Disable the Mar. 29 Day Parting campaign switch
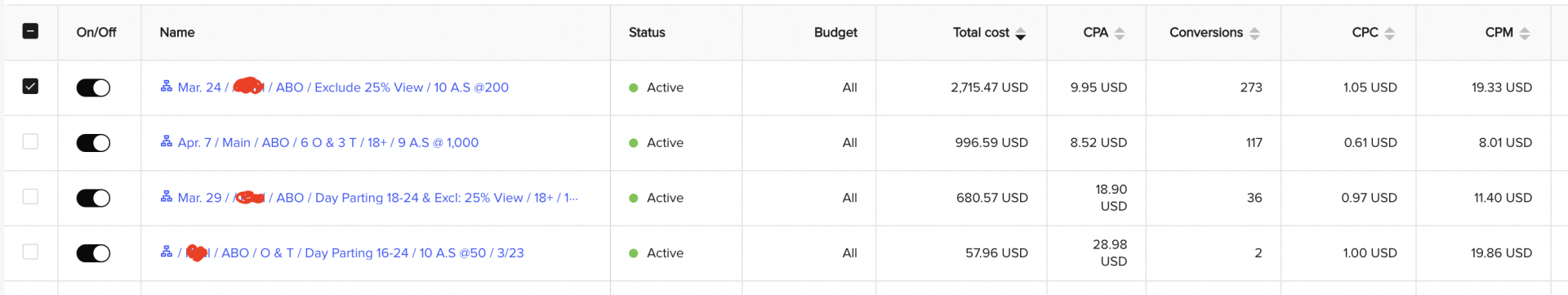 coord(93,198)
